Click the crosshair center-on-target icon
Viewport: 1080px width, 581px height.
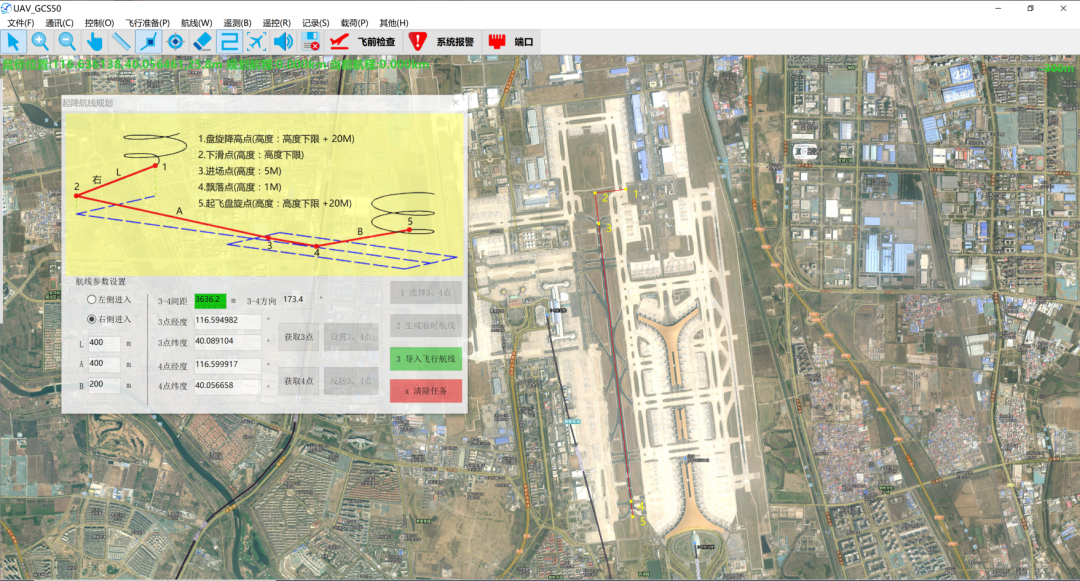(176, 41)
